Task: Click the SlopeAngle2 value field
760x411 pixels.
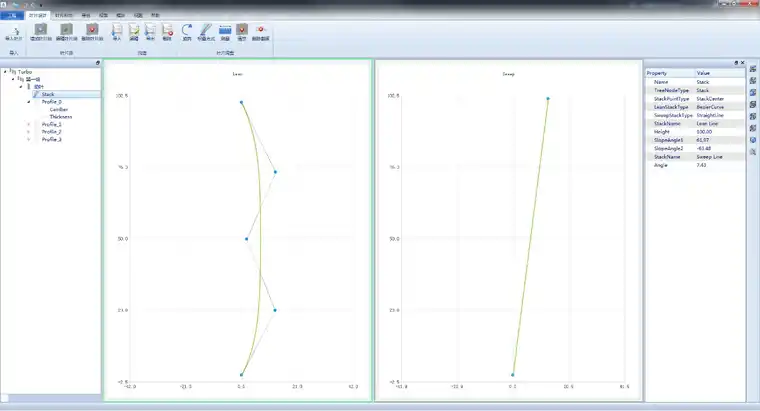Action: coord(720,148)
